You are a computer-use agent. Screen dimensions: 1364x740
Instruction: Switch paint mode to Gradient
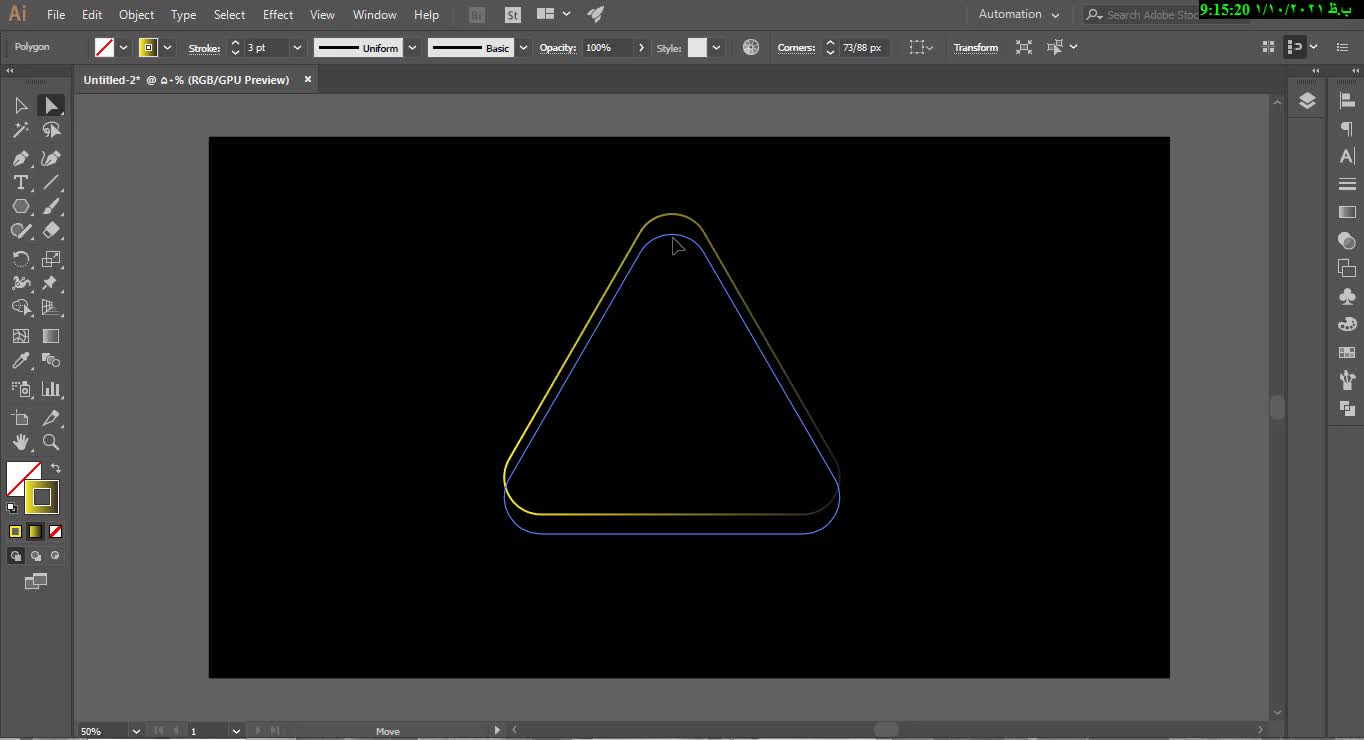pos(35,532)
